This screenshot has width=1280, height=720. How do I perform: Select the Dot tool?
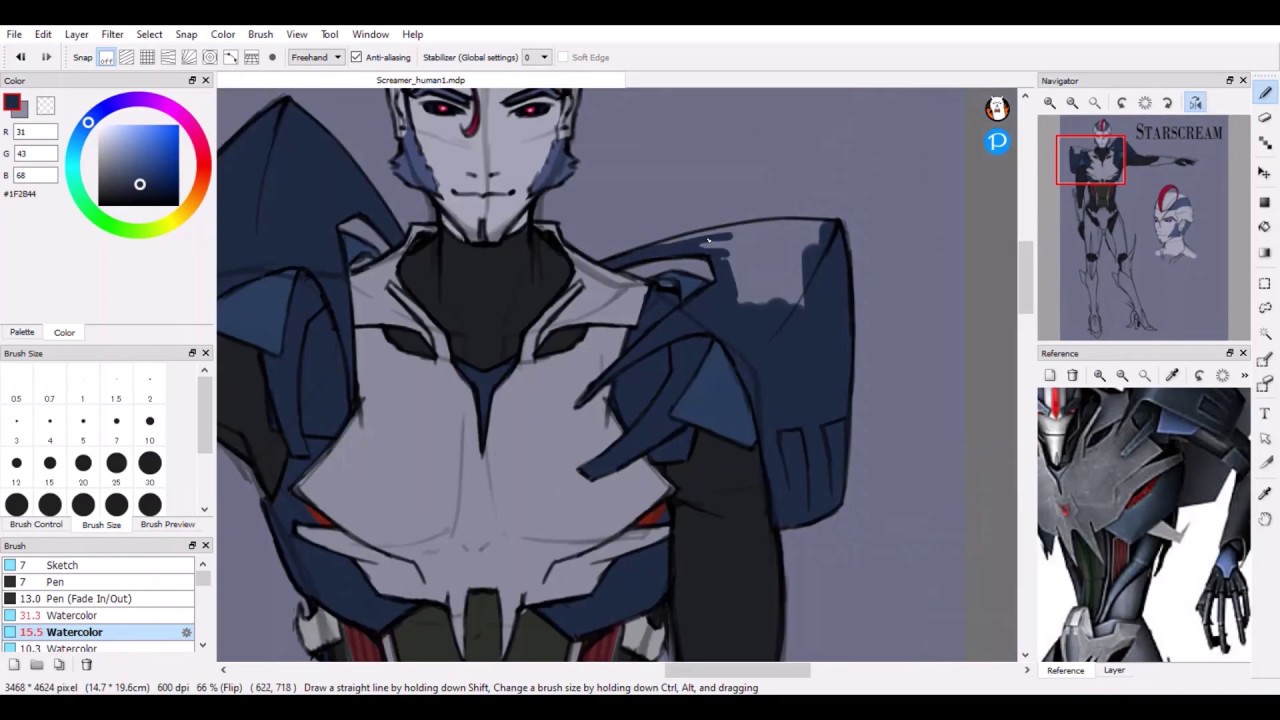[1265, 143]
